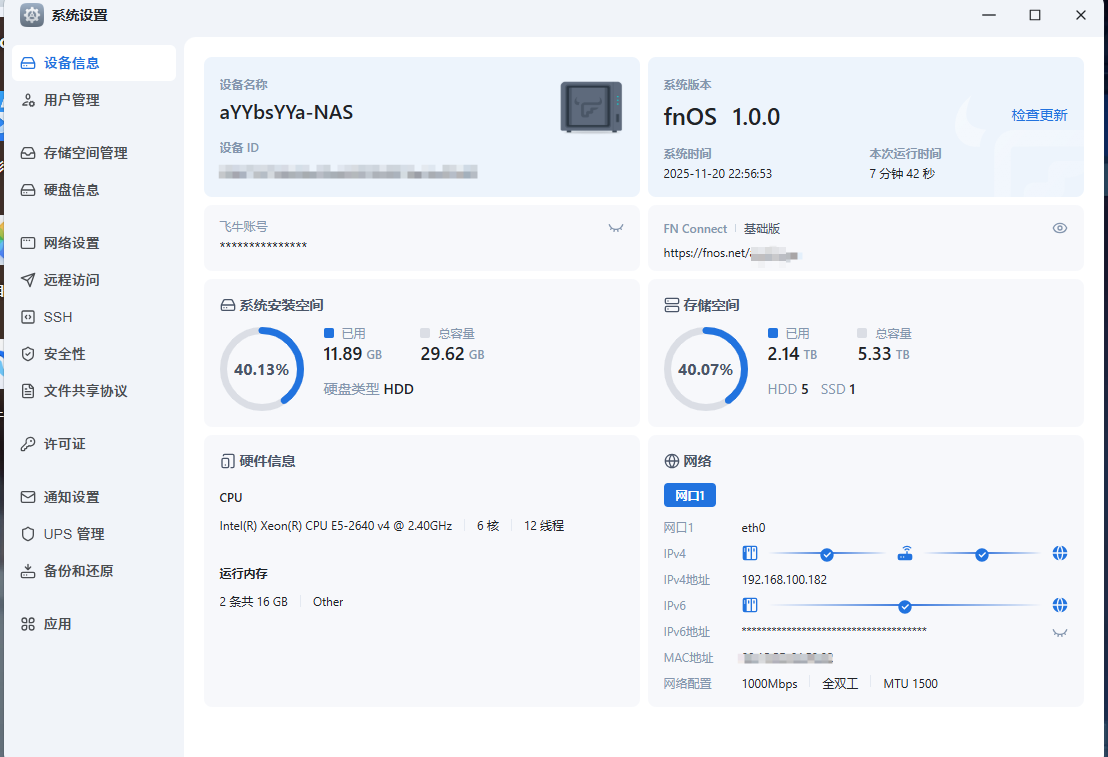
Task: Click the router icon in IPv4 row
Action: 904,553
